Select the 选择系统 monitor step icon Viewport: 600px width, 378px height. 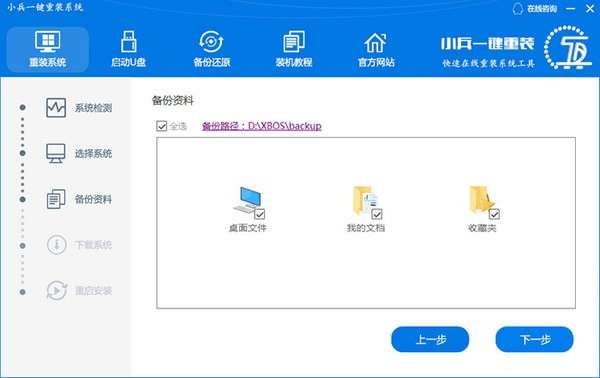(x=56, y=153)
